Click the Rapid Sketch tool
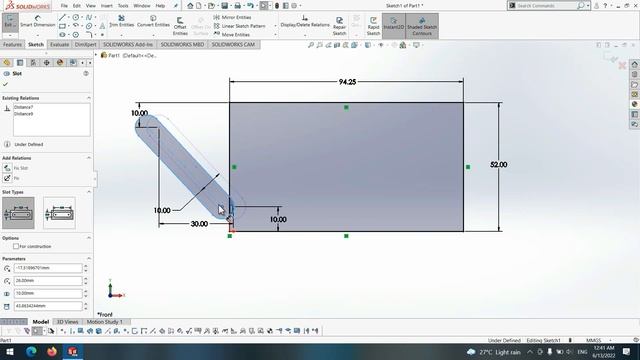The width and height of the screenshot is (640, 360). pos(373,26)
